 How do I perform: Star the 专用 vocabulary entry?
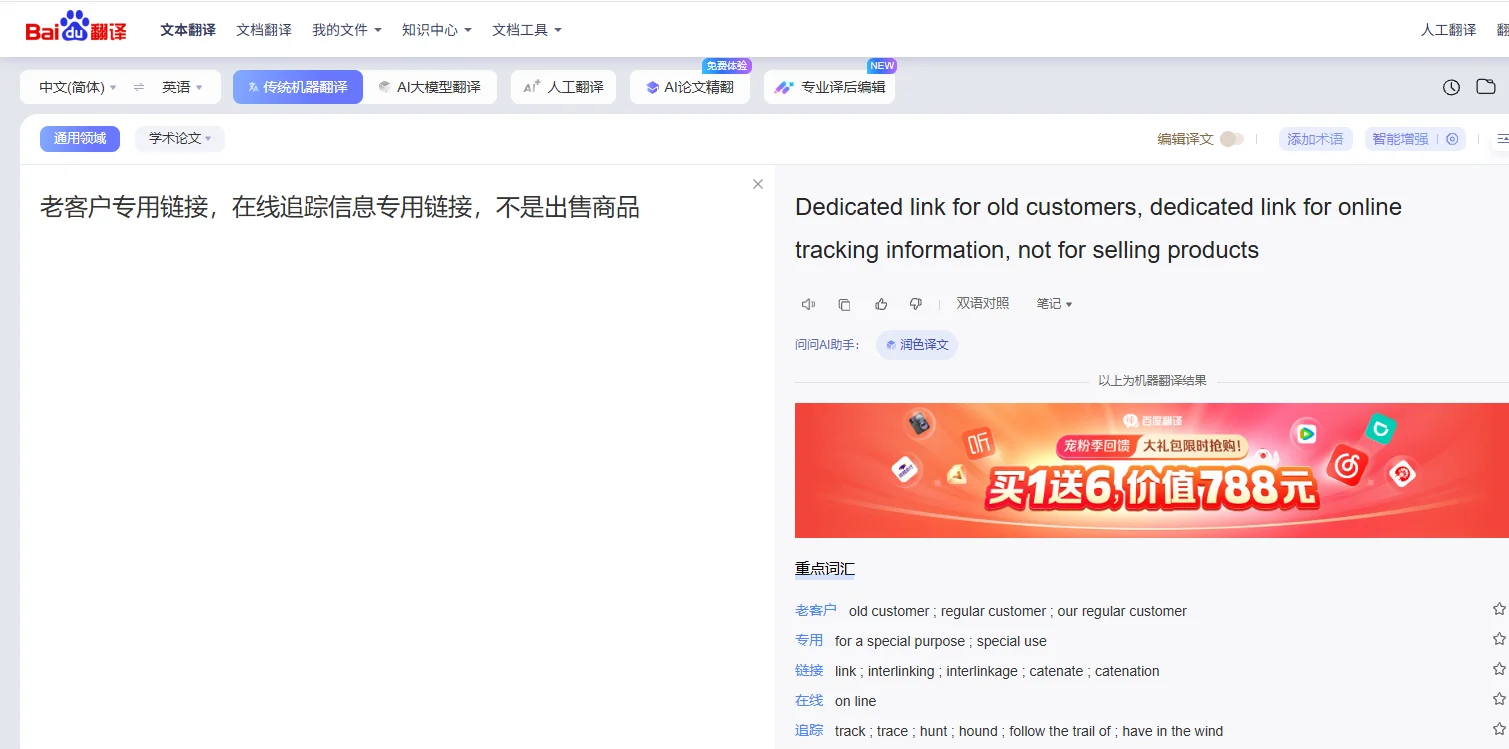(1499, 639)
